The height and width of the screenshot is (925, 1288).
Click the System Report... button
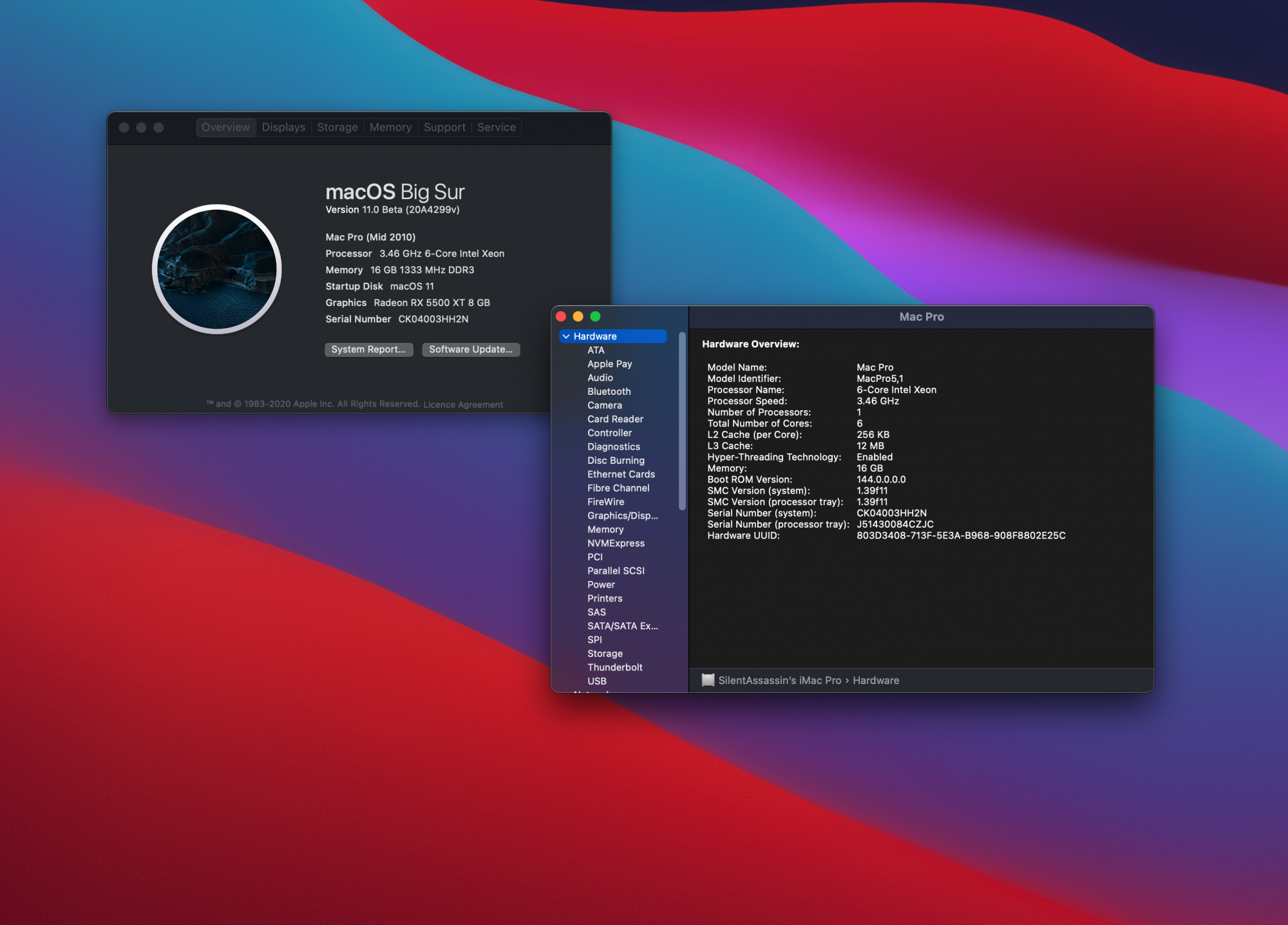[368, 349]
